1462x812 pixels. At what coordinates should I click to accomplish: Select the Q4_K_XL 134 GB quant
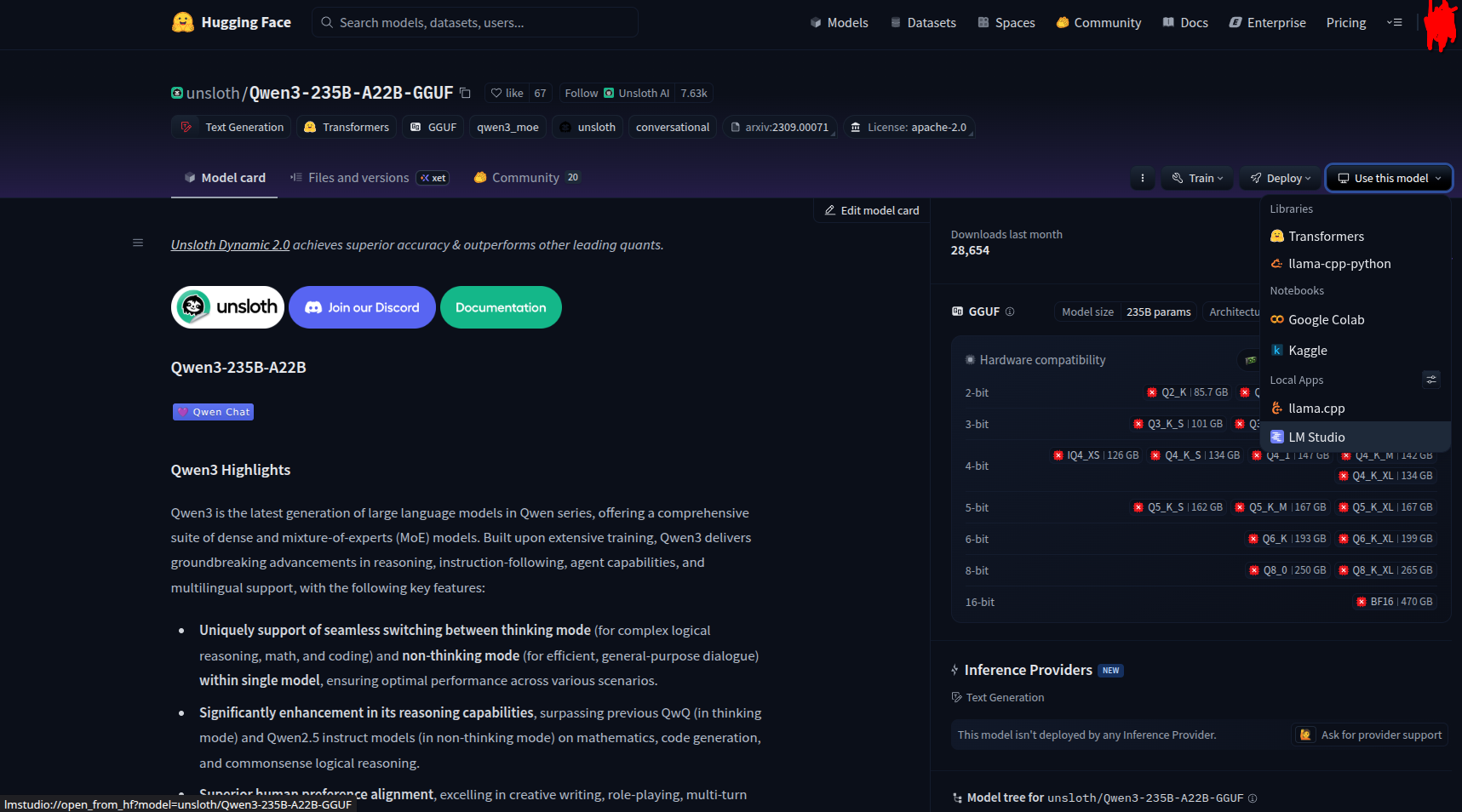point(1385,476)
